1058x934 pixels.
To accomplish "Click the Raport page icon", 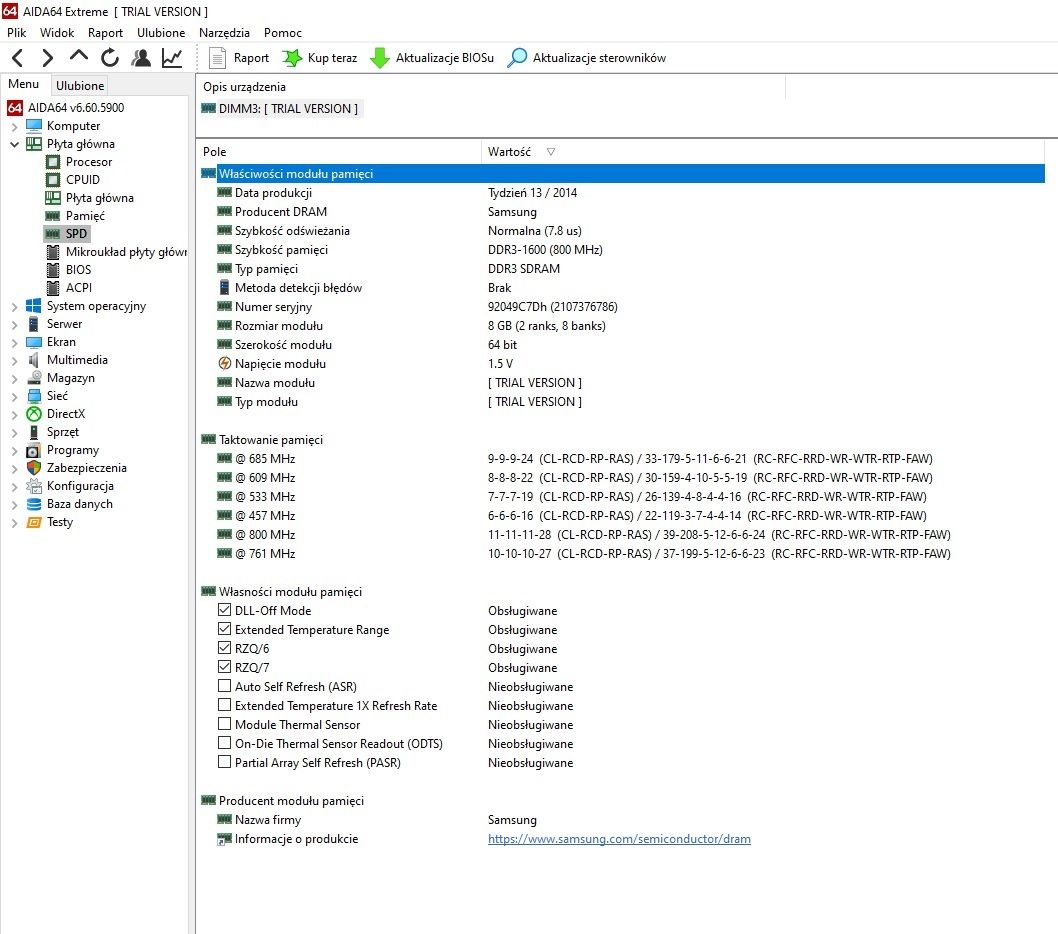I will [x=217, y=58].
